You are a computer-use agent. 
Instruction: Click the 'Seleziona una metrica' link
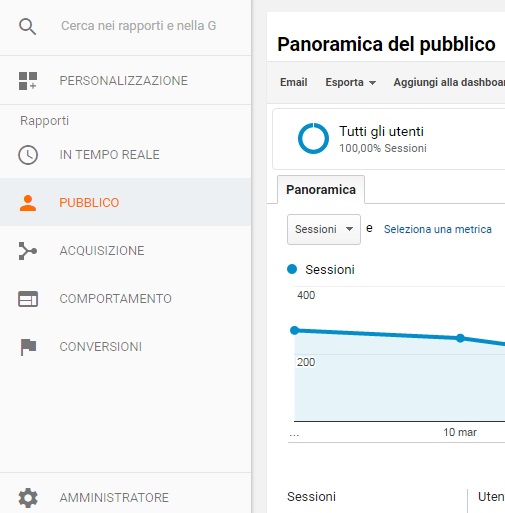[438, 229]
